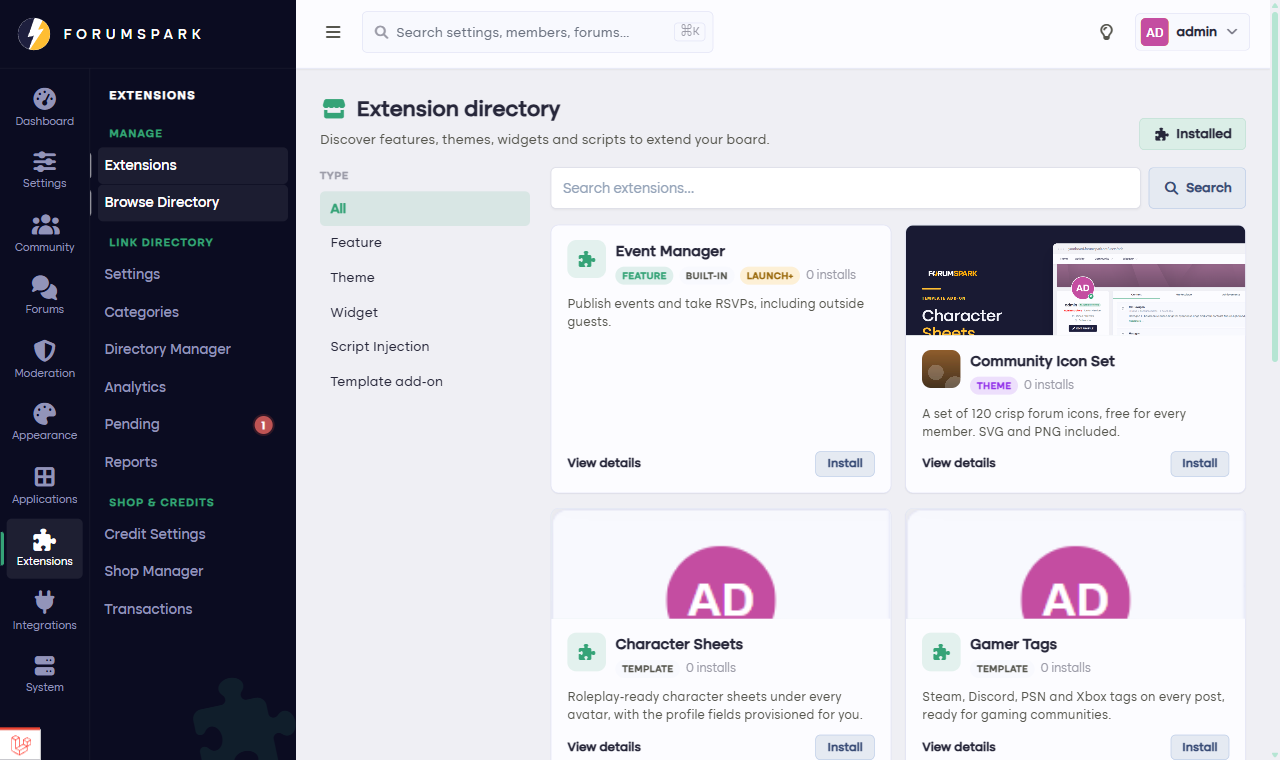Open Link Directory Settings

point(193,274)
